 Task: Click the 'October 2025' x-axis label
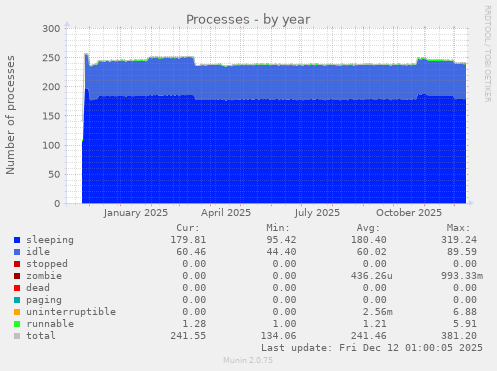click(409, 213)
